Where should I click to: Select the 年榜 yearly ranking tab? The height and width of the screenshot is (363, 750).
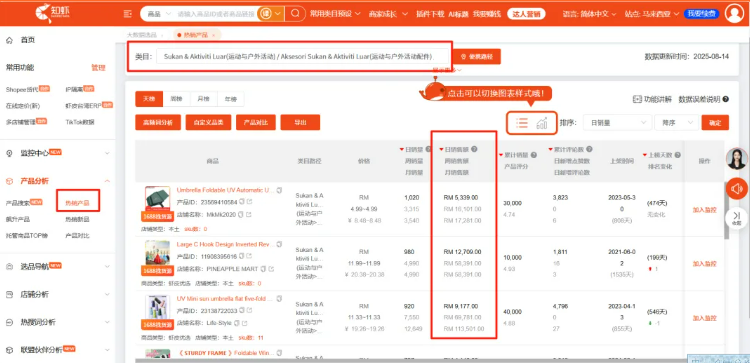(x=230, y=99)
